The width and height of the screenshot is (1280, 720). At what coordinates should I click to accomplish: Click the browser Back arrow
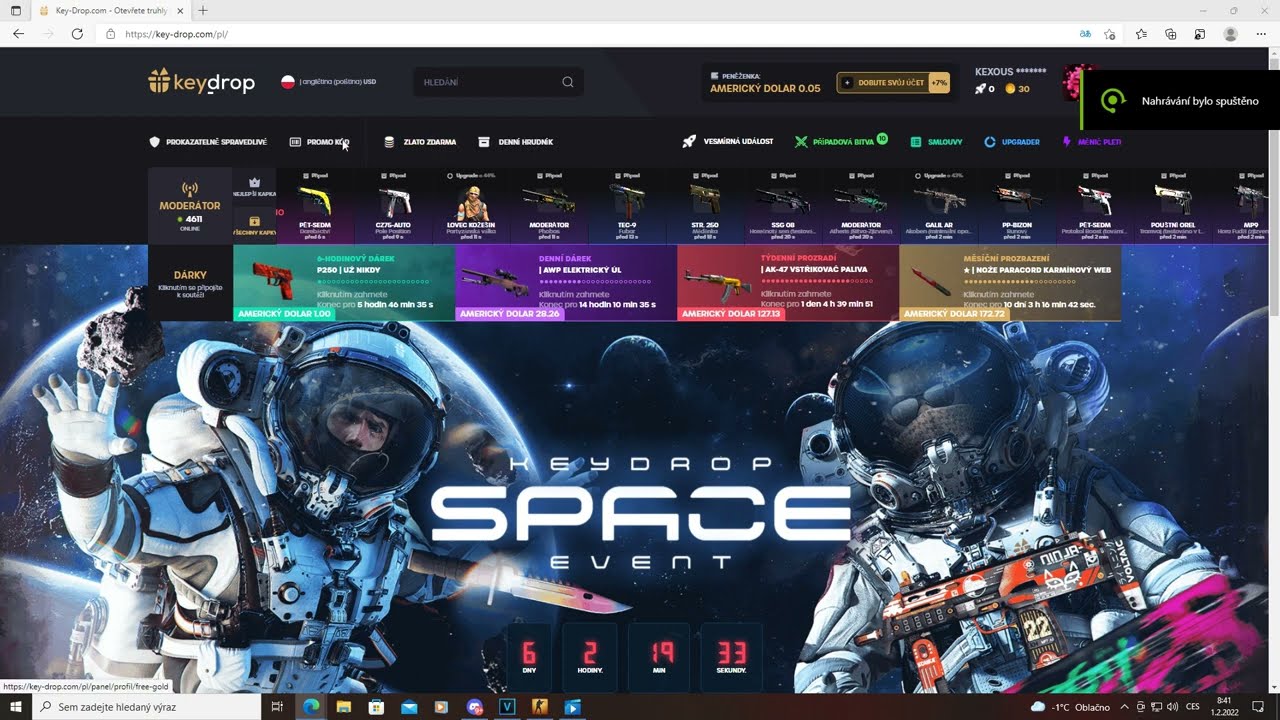(x=18, y=34)
